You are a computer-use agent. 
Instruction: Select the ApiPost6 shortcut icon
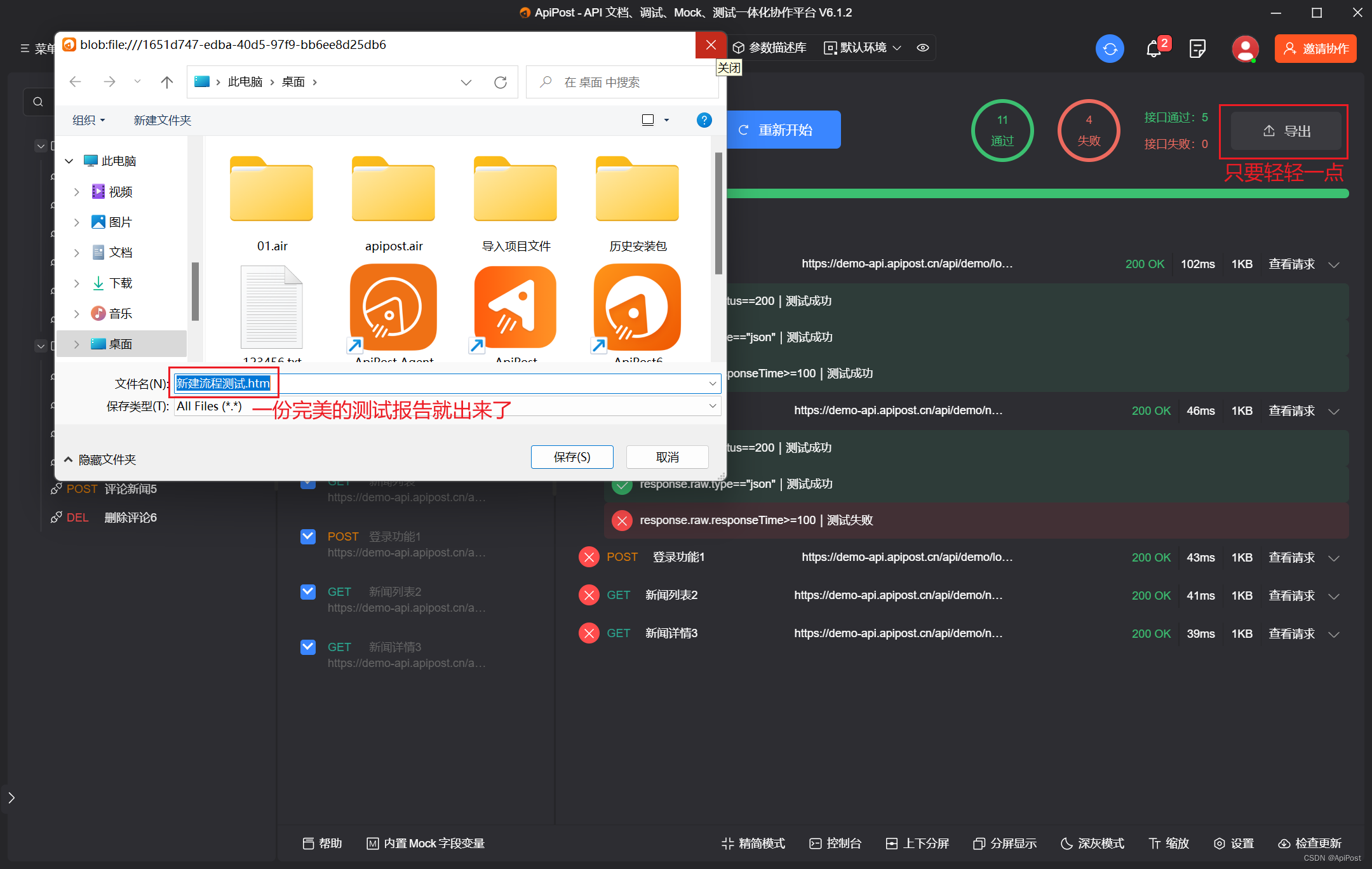(x=638, y=308)
